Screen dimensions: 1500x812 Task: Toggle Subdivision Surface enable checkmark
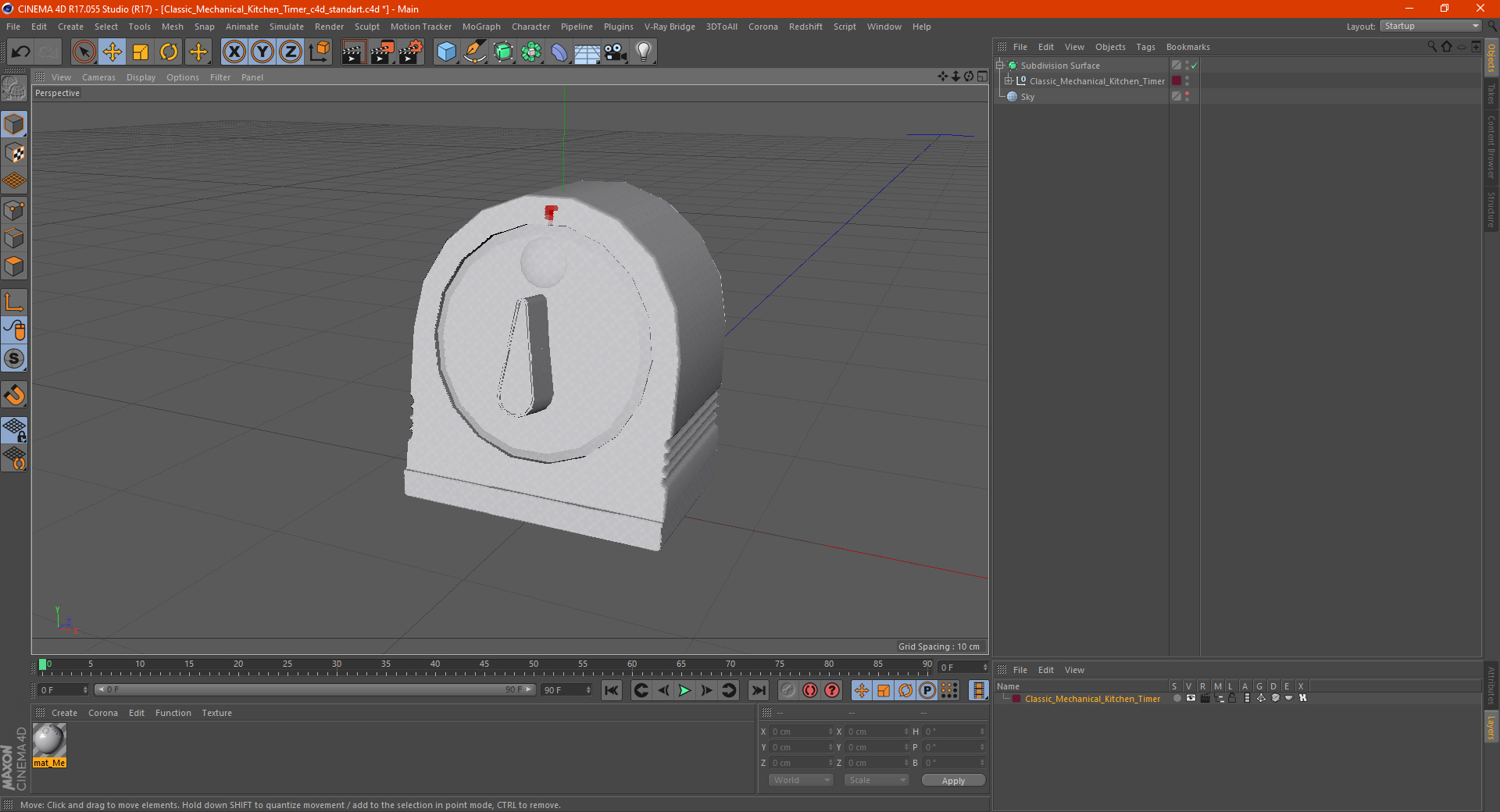tap(1195, 66)
